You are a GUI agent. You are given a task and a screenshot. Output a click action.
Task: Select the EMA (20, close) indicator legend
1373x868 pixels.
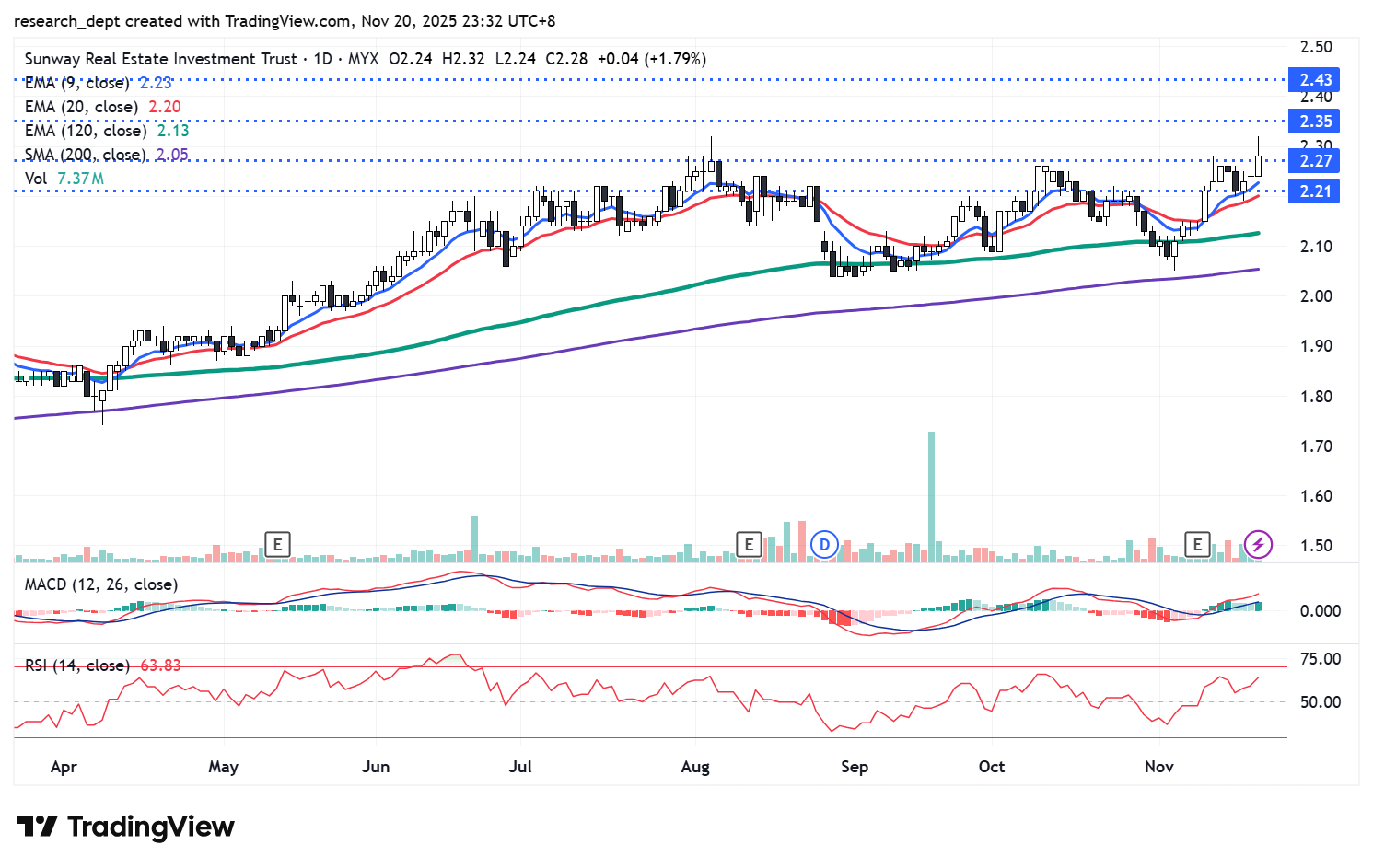(x=81, y=107)
